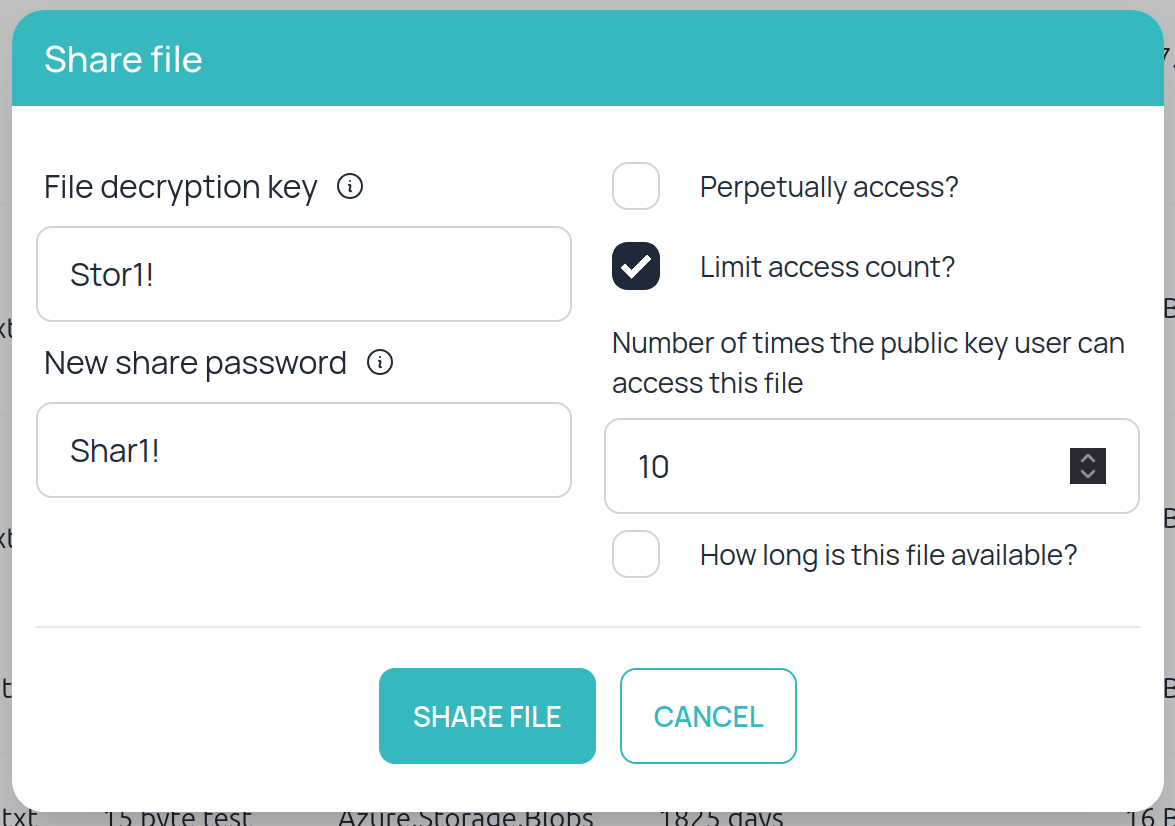Click the "New share password" label

pos(195,363)
